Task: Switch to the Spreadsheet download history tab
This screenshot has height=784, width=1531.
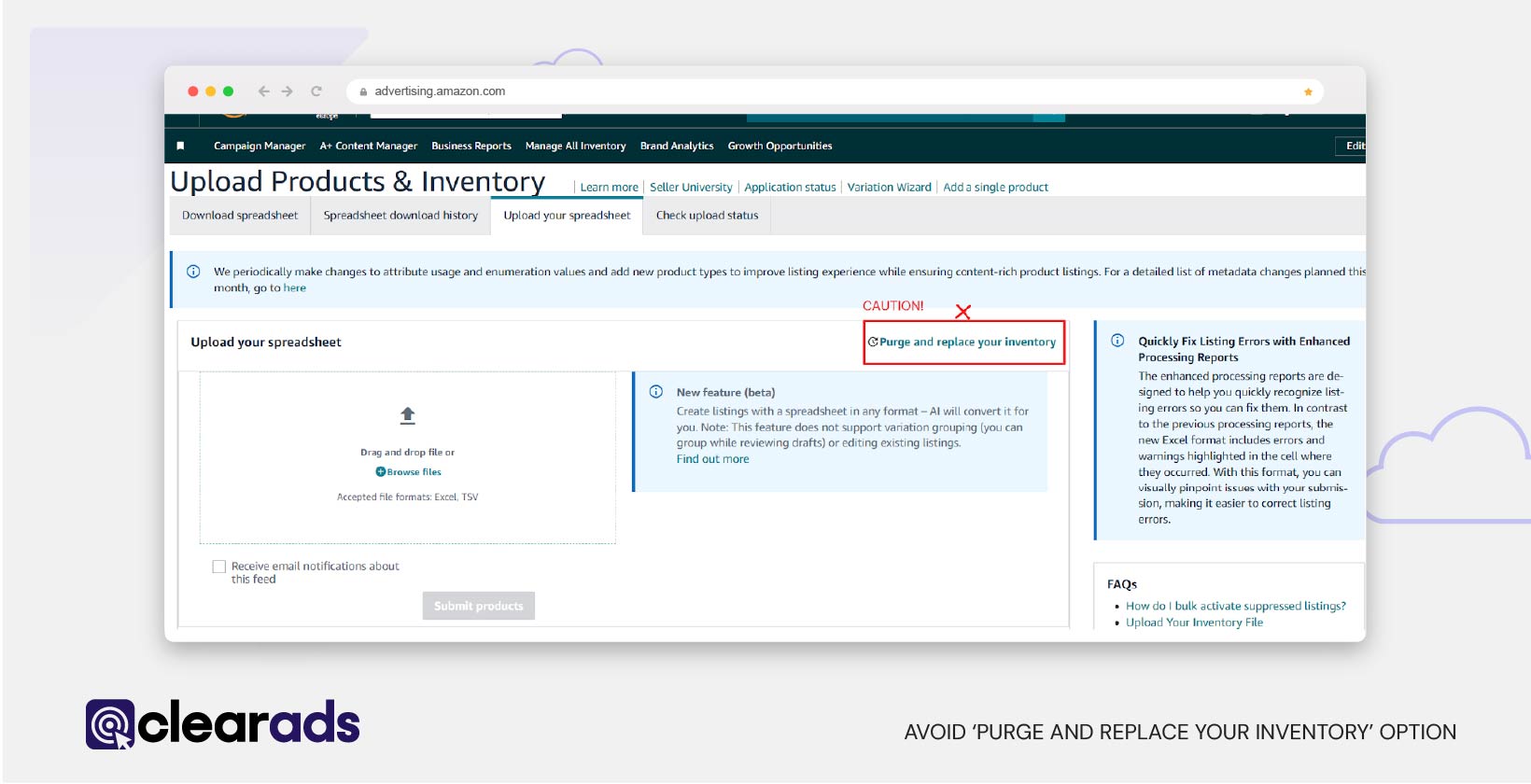Action: pos(400,216)
